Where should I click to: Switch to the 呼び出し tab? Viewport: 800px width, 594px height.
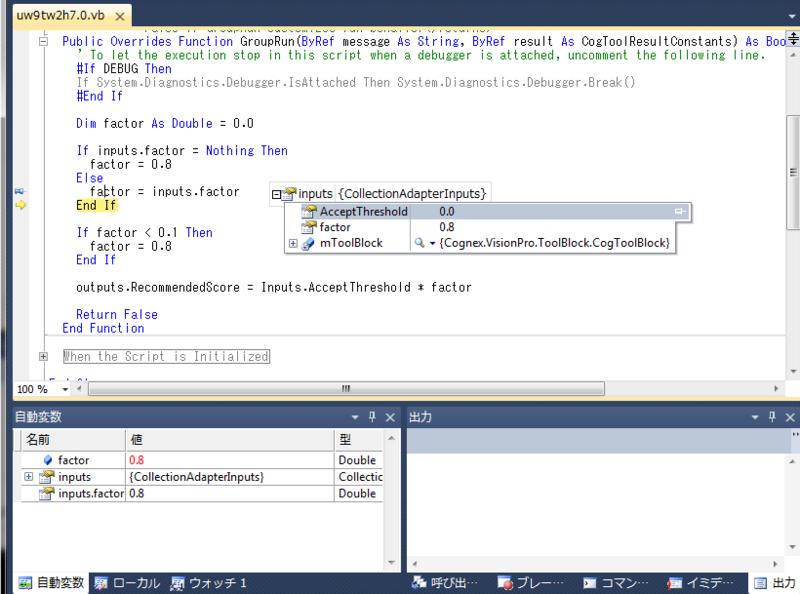(445, 583)
